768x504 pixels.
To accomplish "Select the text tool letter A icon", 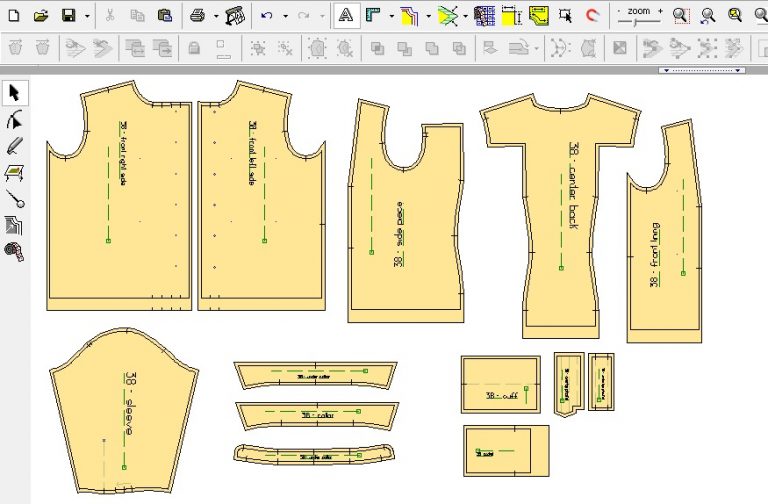I will 346,16.
